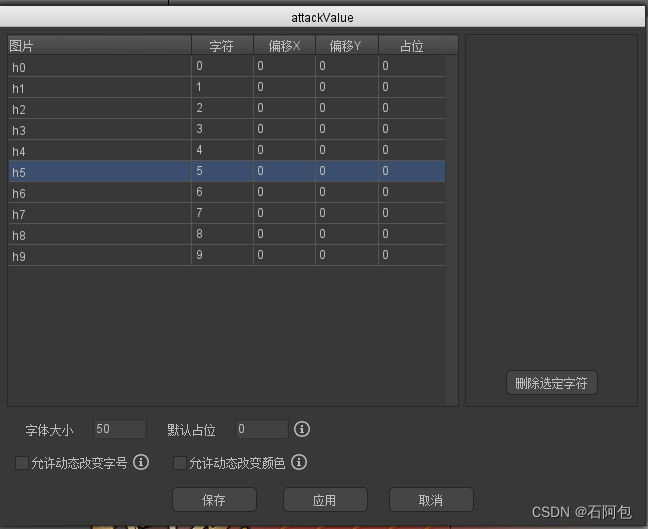Click 字符 cell with value 9
This screenshot has width=648, height=529.
point(222,255)
